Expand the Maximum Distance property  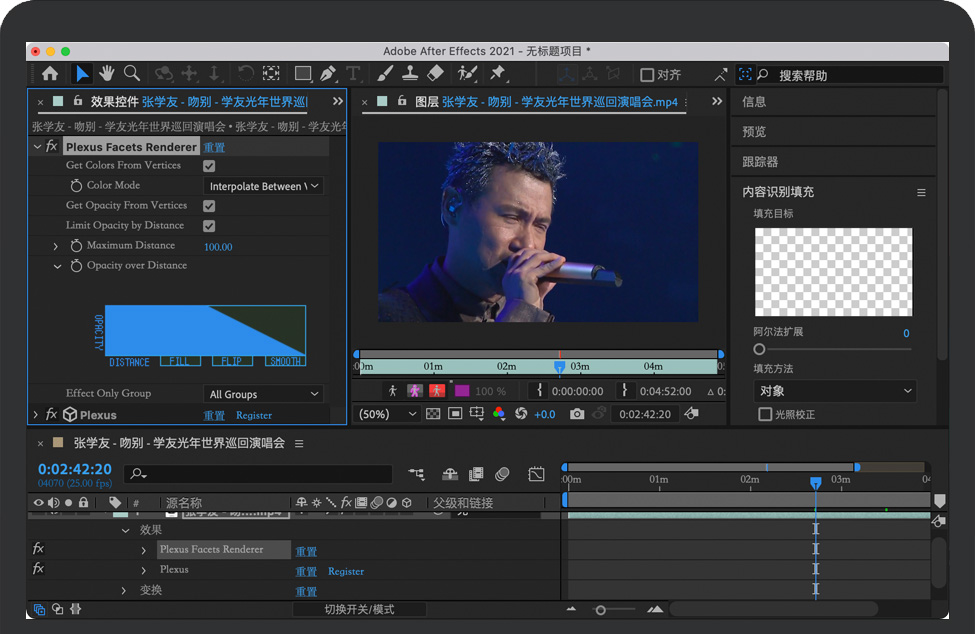[x=57, y=246]
